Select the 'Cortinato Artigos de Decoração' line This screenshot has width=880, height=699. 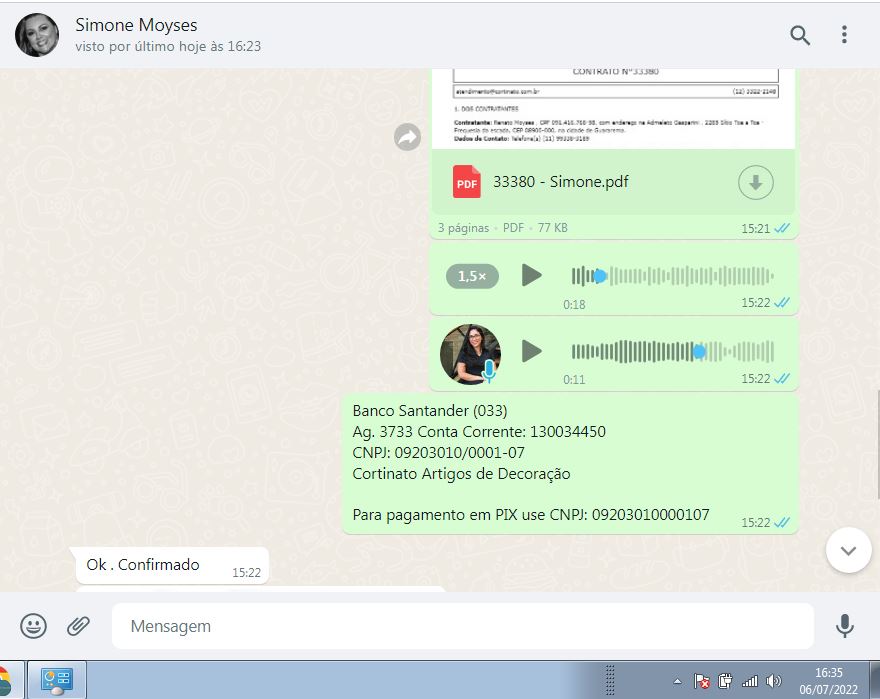pos(461,474)
